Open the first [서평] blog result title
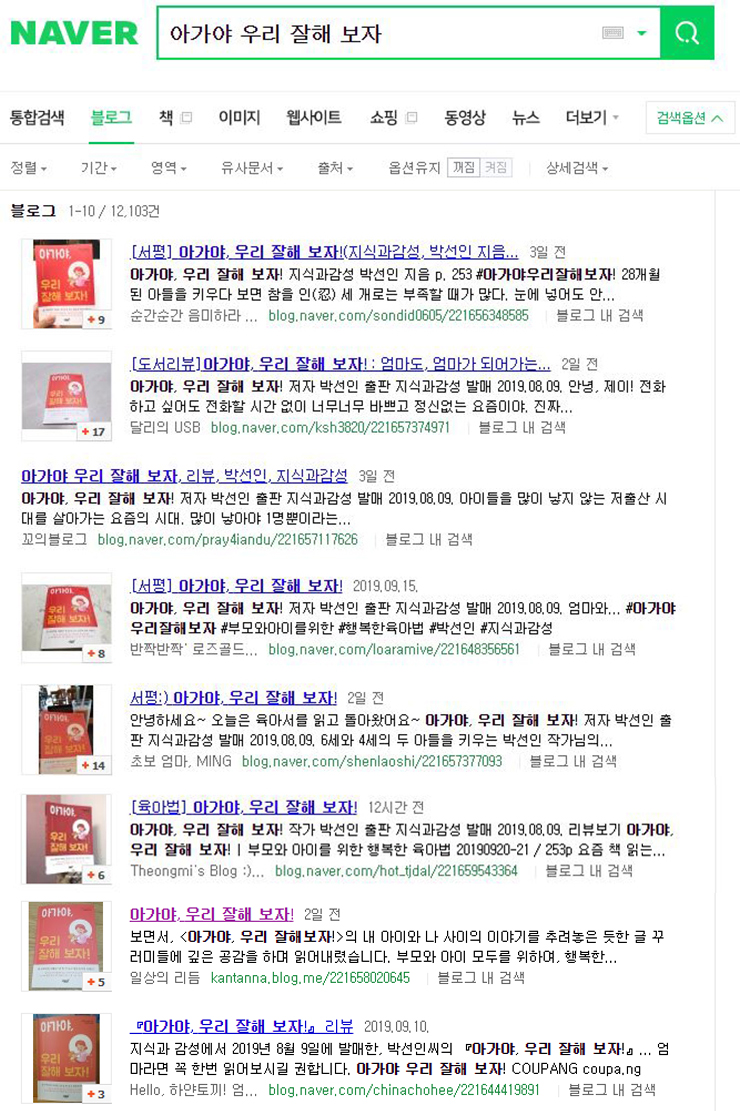The width and height of the screenshot is (740, 1111). 324,252
